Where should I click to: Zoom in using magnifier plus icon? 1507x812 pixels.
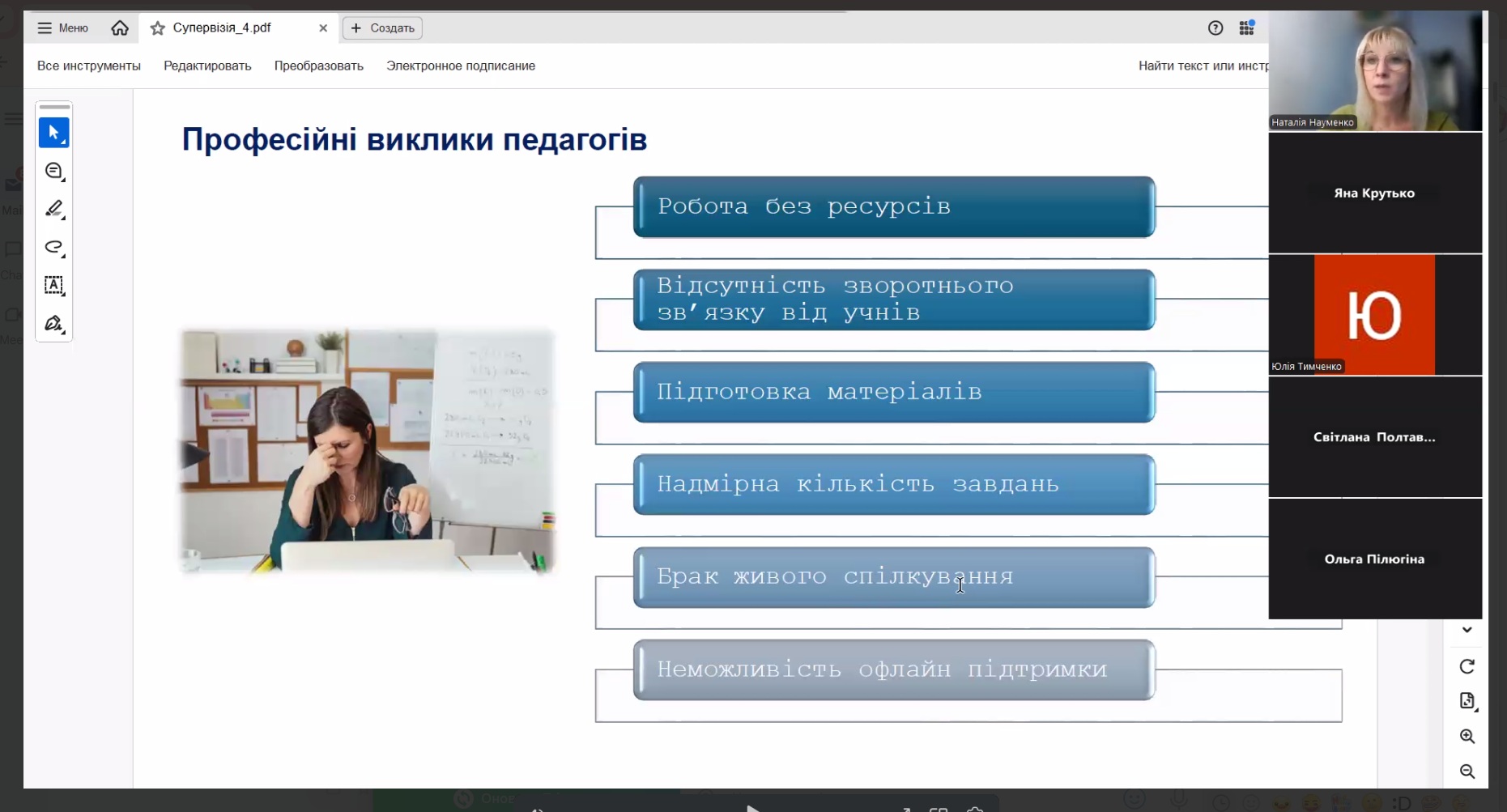[x=1467, y=737]
